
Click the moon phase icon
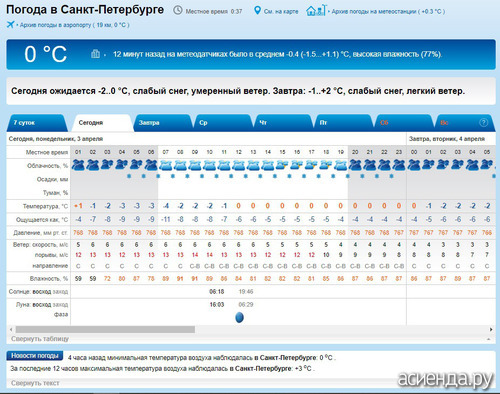tap(239, 317)
